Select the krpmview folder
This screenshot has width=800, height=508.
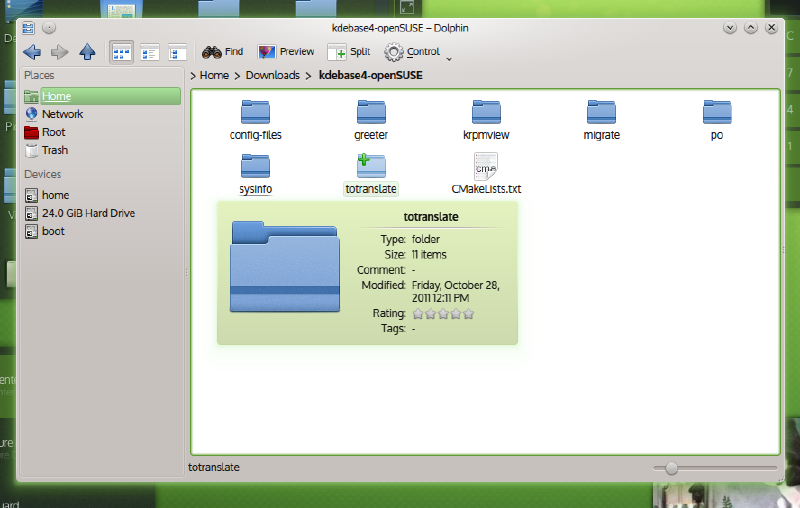point(486,120)
